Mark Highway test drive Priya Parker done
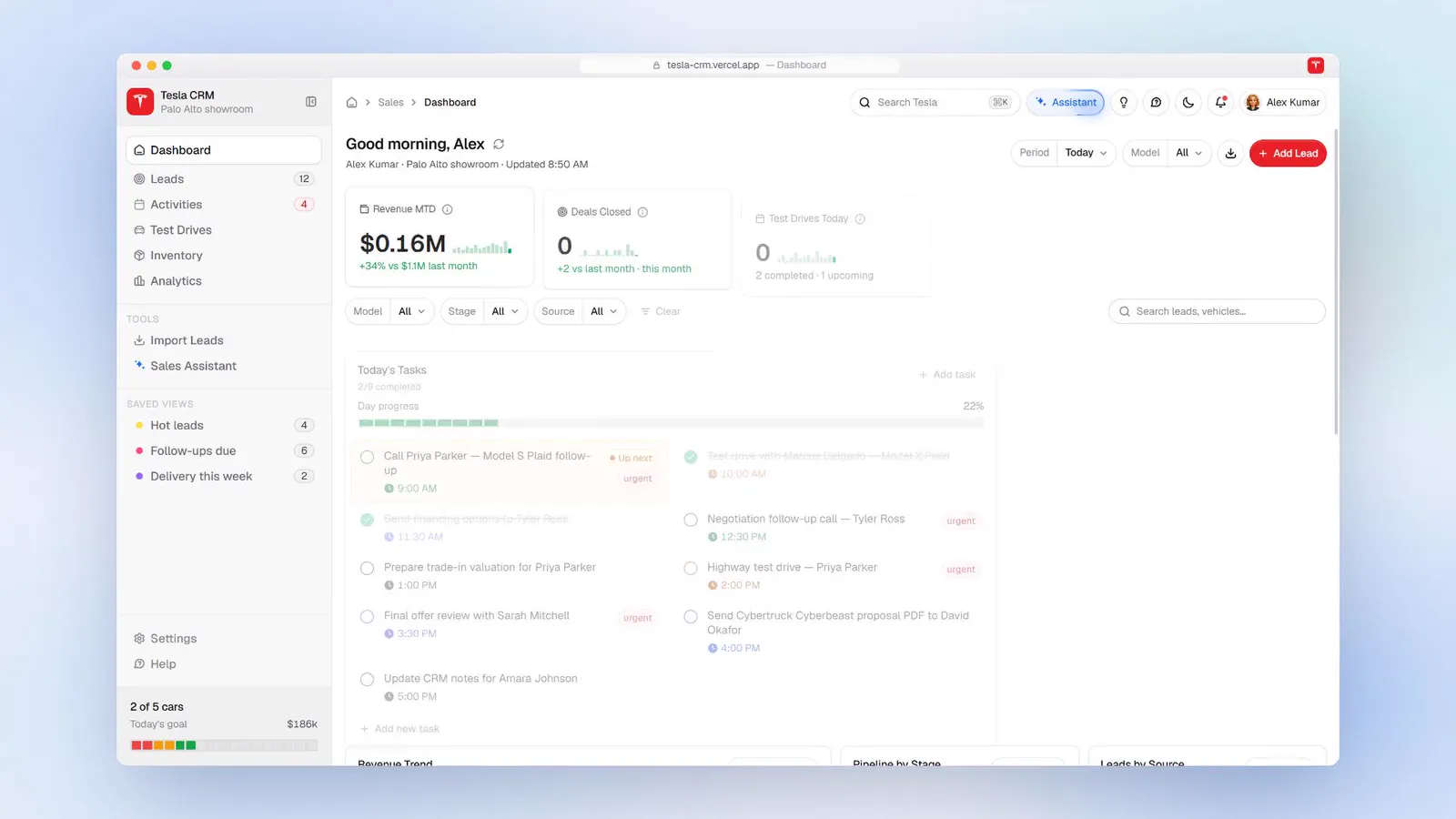This screenshot has width=1456, height=819. point(691,568)
